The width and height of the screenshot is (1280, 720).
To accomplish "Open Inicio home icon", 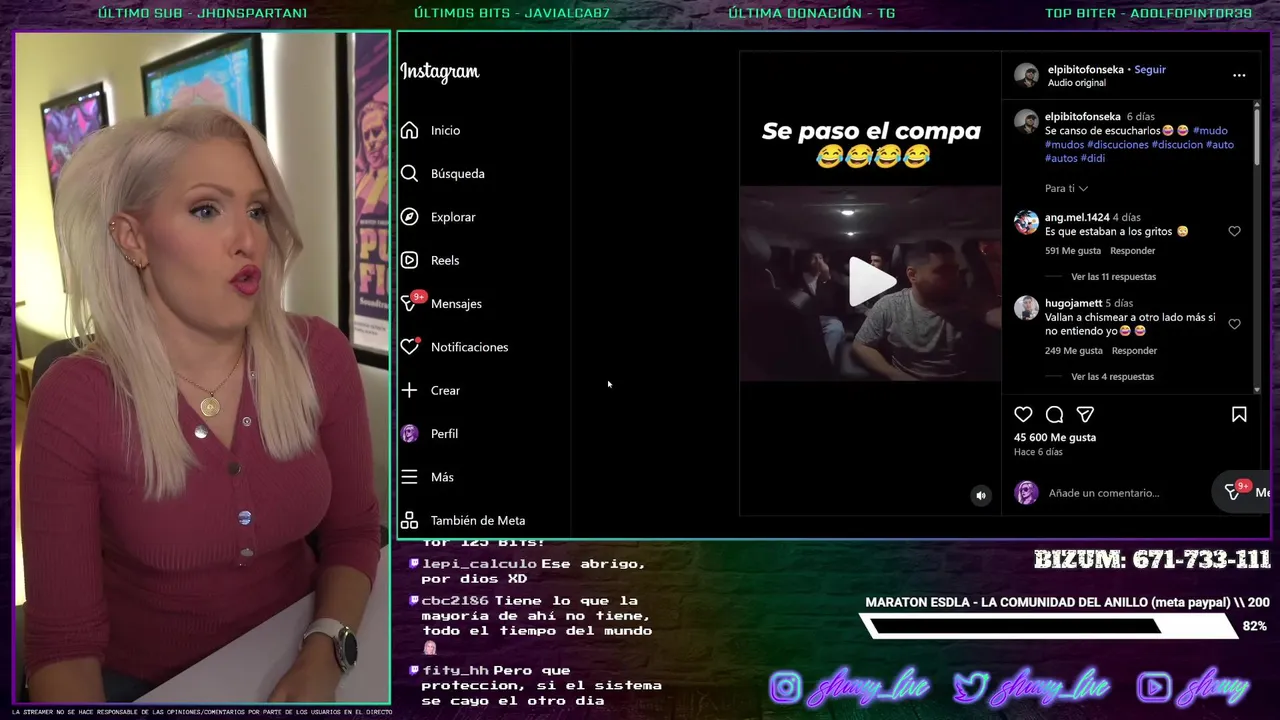I will click(409, 130).
